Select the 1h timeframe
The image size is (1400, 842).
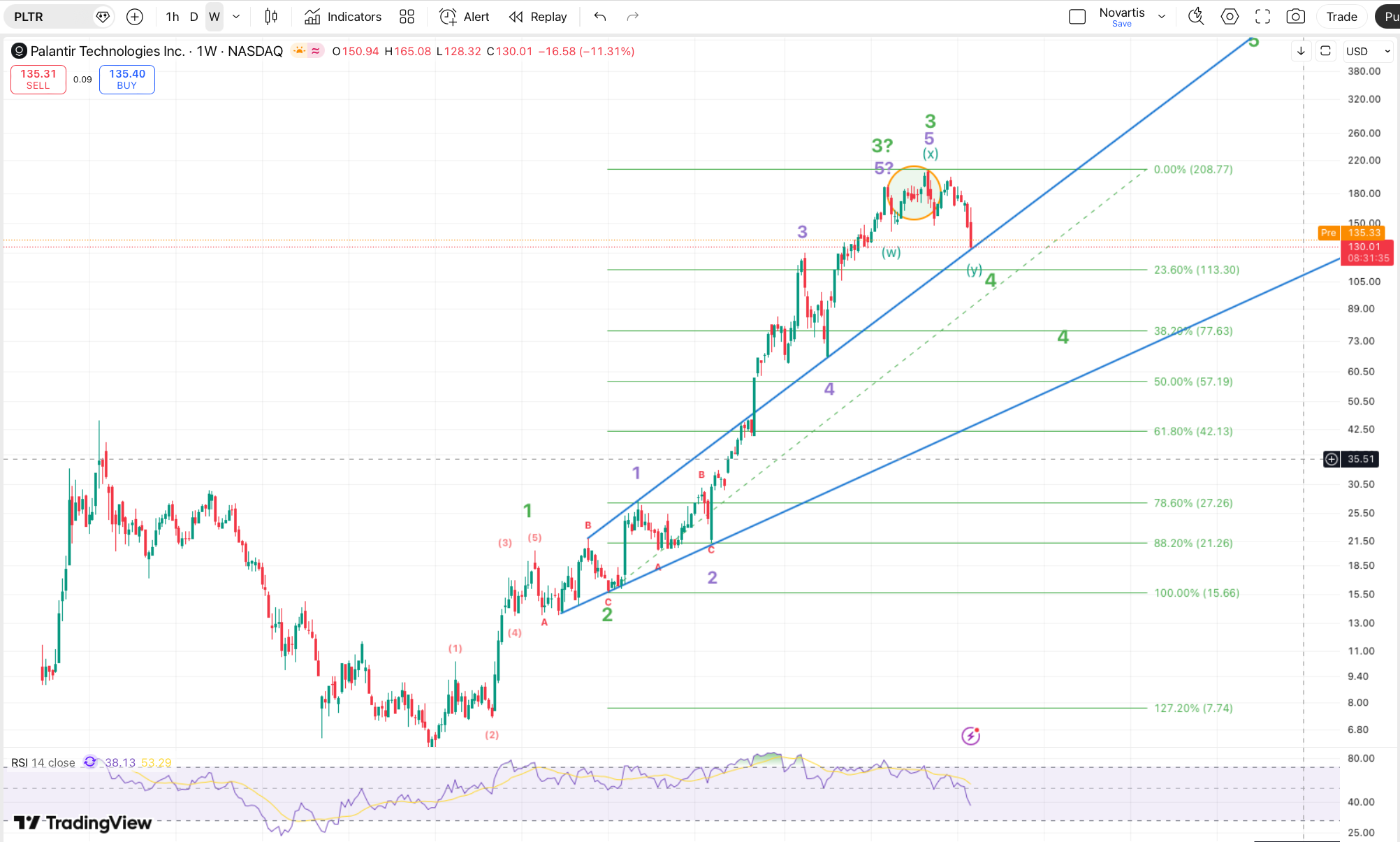point(172,17)
